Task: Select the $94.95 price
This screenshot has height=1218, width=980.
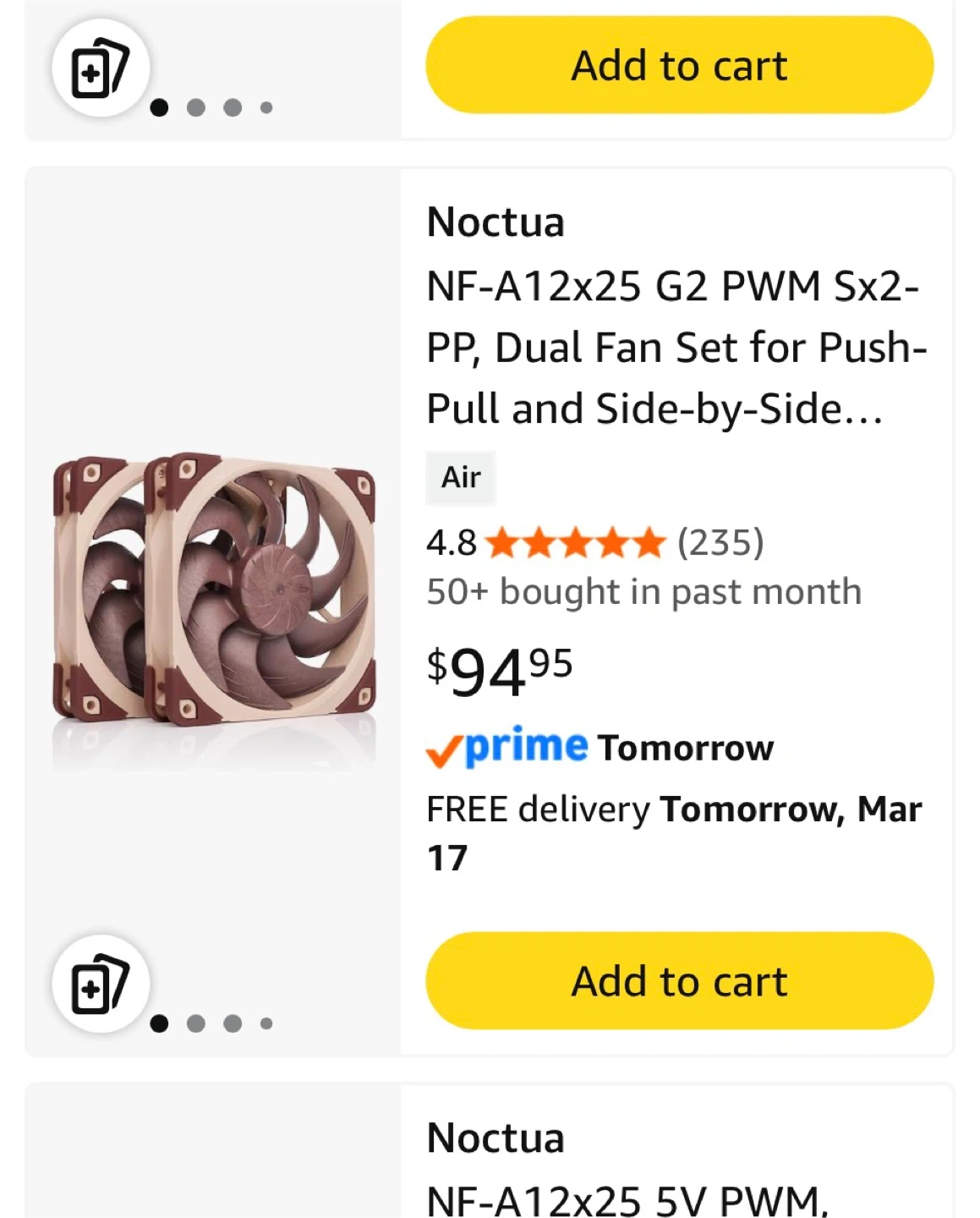Action: (x=500, y=672)
